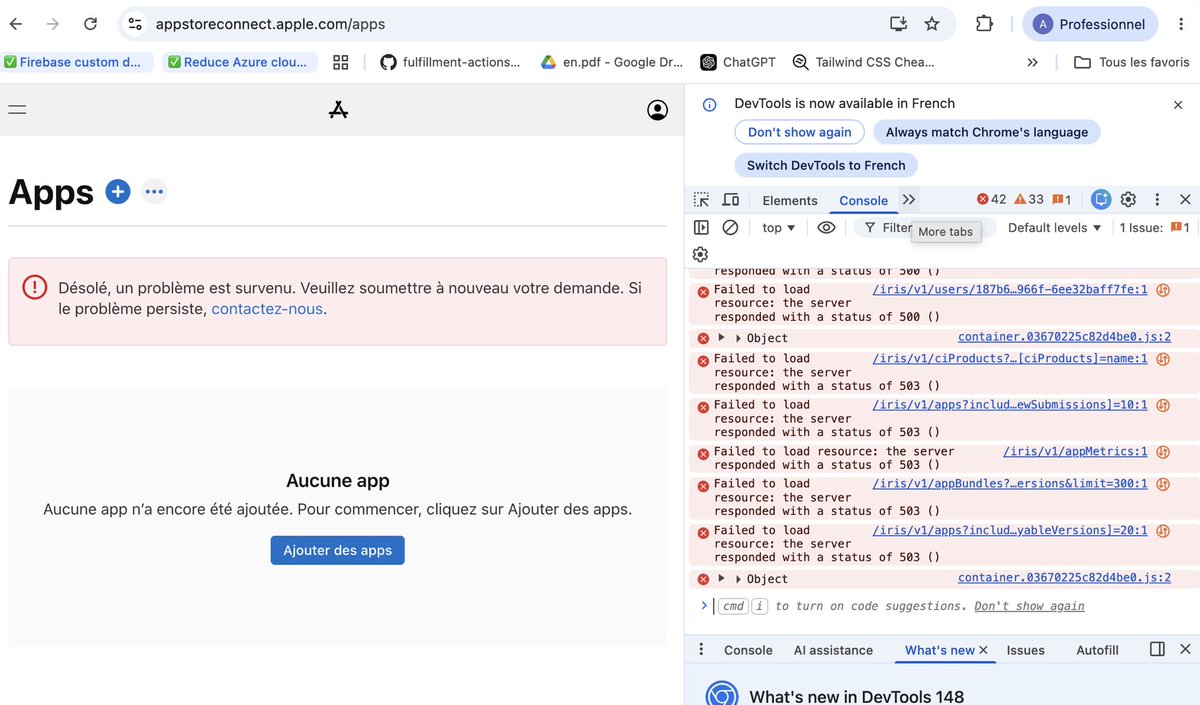Open the ellipsis menu beside Apps
Viewport: 1200px width, 705px height.
coord(153,191)
